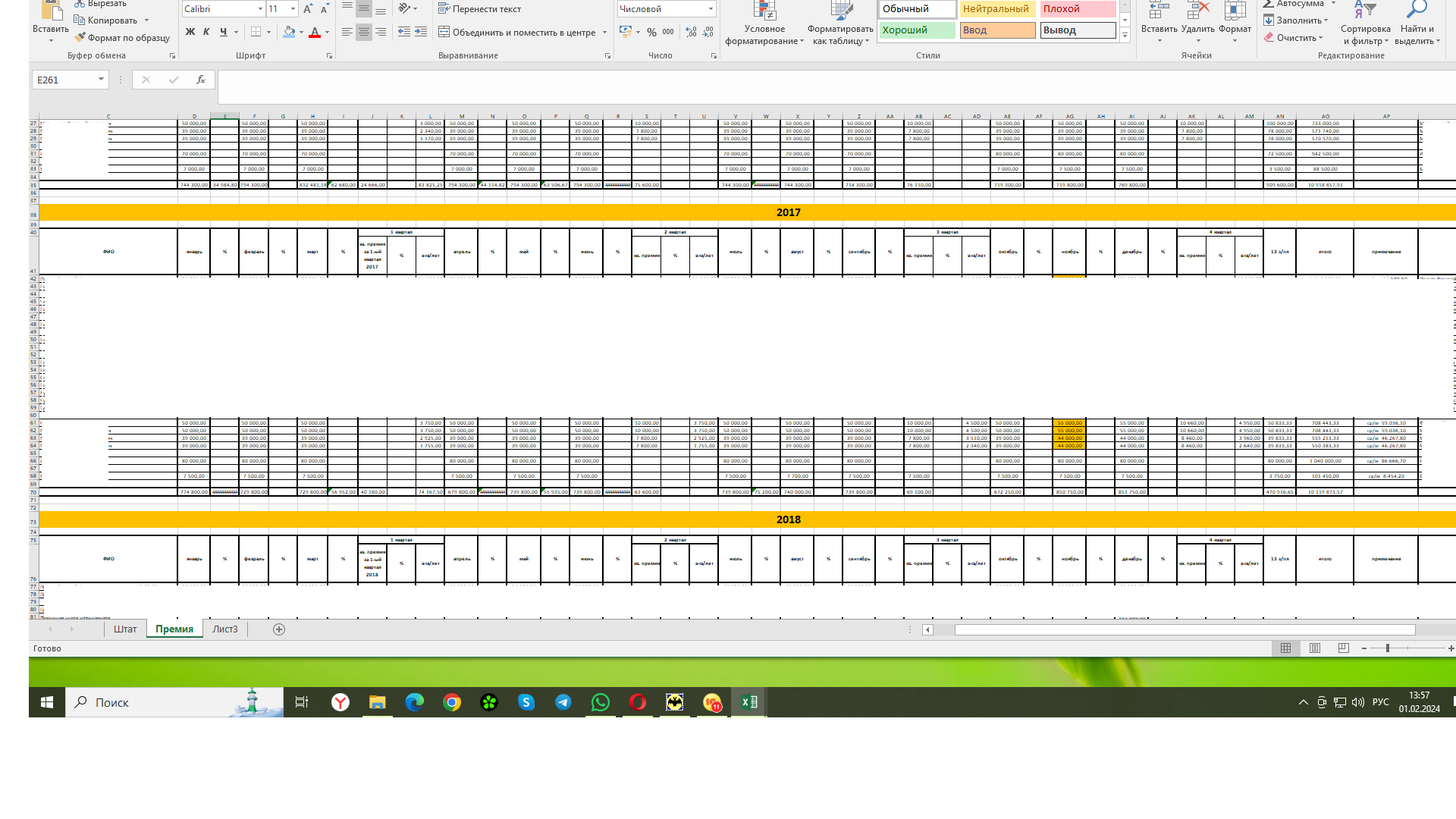This screenshot has width=1456, height=819.
Task: Click the red font color icon
Action: click(314, 32)
